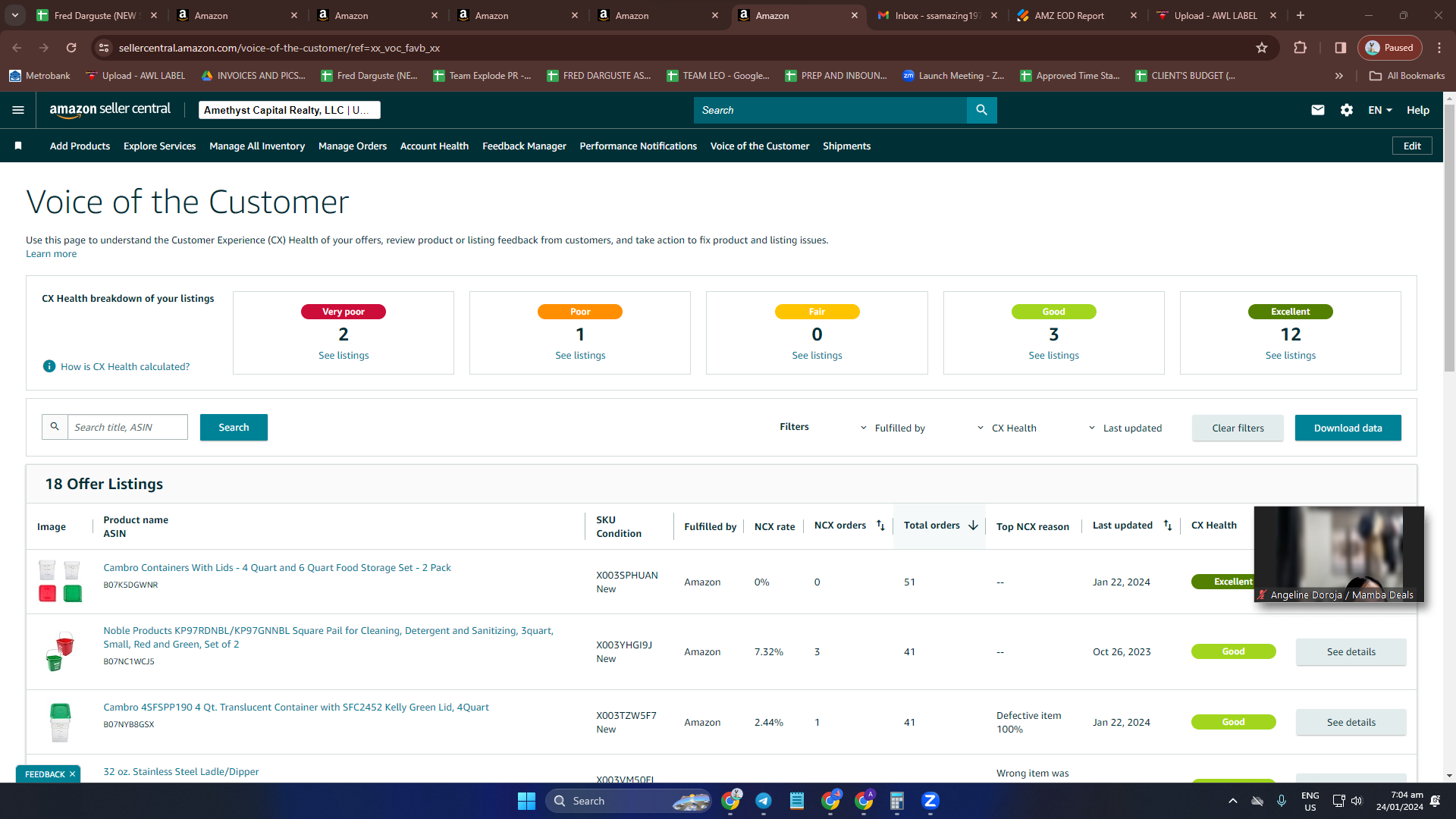
Task: Open Calculator from the taskbar
Action: 897,801
